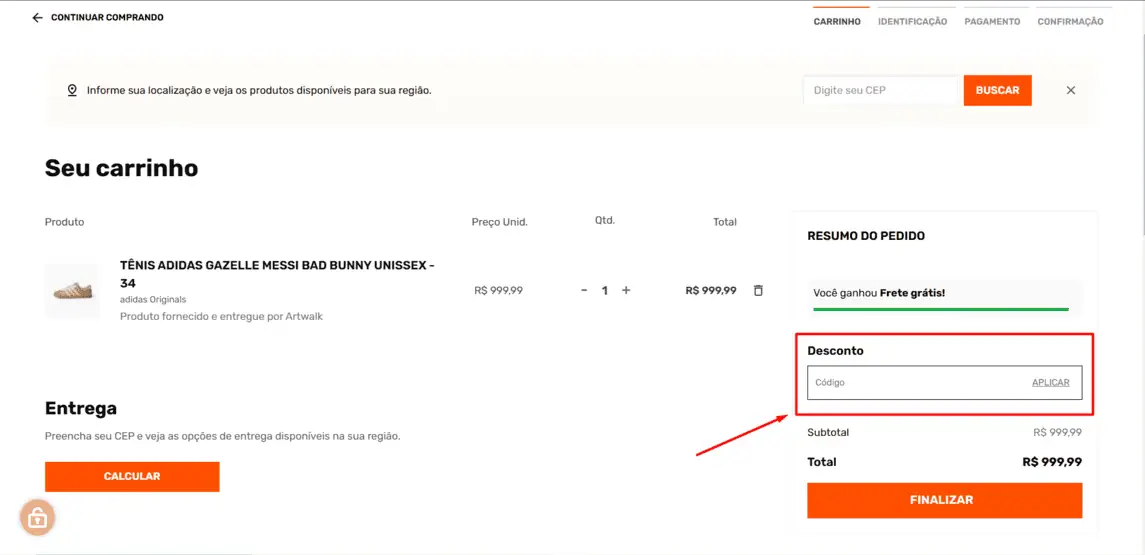
Task: Click the Entrega heading
Action: coord(81,407)
